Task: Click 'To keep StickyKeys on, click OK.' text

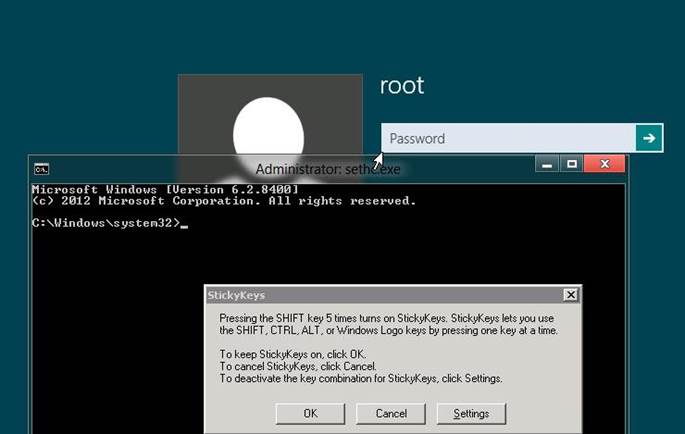Action: [293, 354]
